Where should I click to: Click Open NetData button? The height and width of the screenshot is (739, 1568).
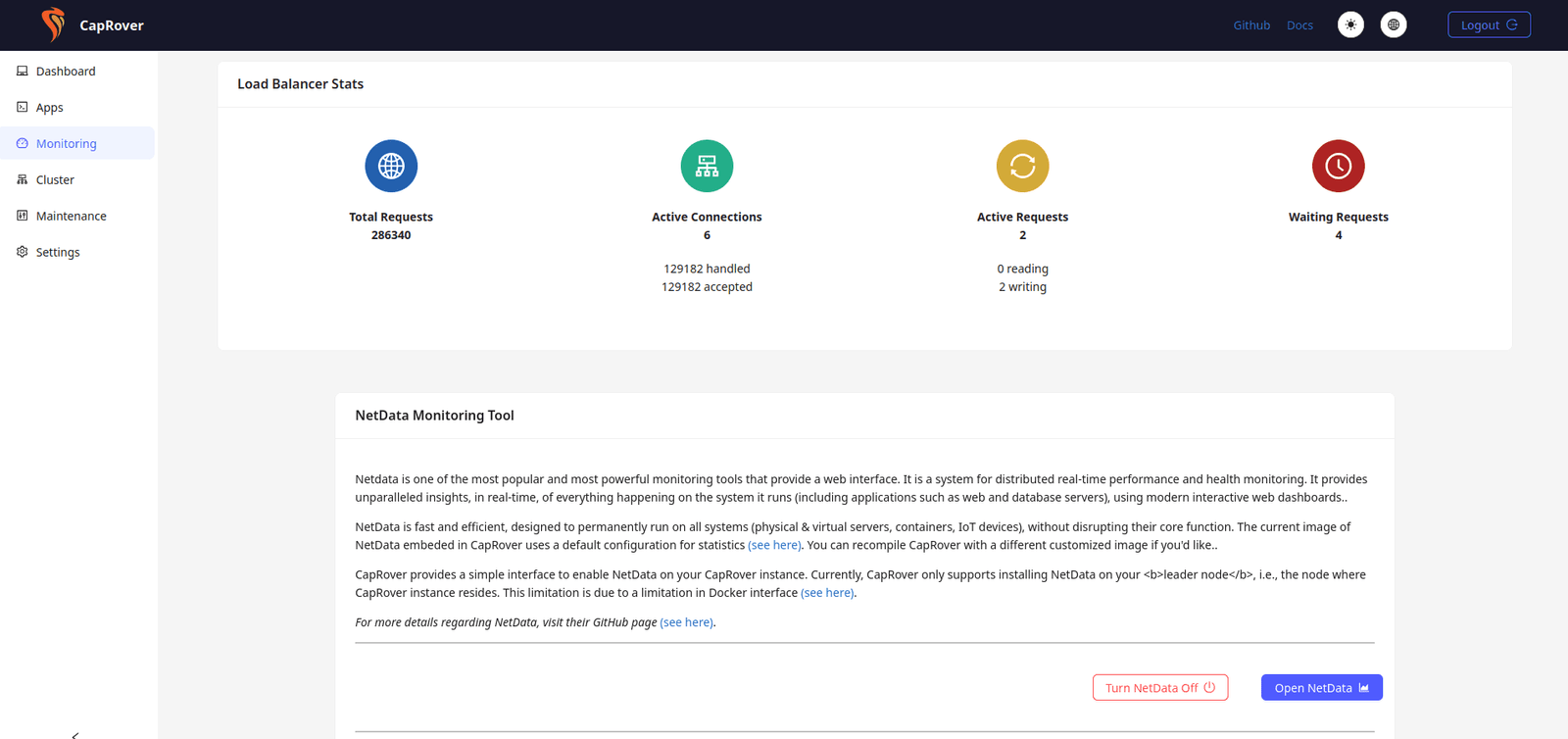pyautogui.click(x=1321, y=688)
